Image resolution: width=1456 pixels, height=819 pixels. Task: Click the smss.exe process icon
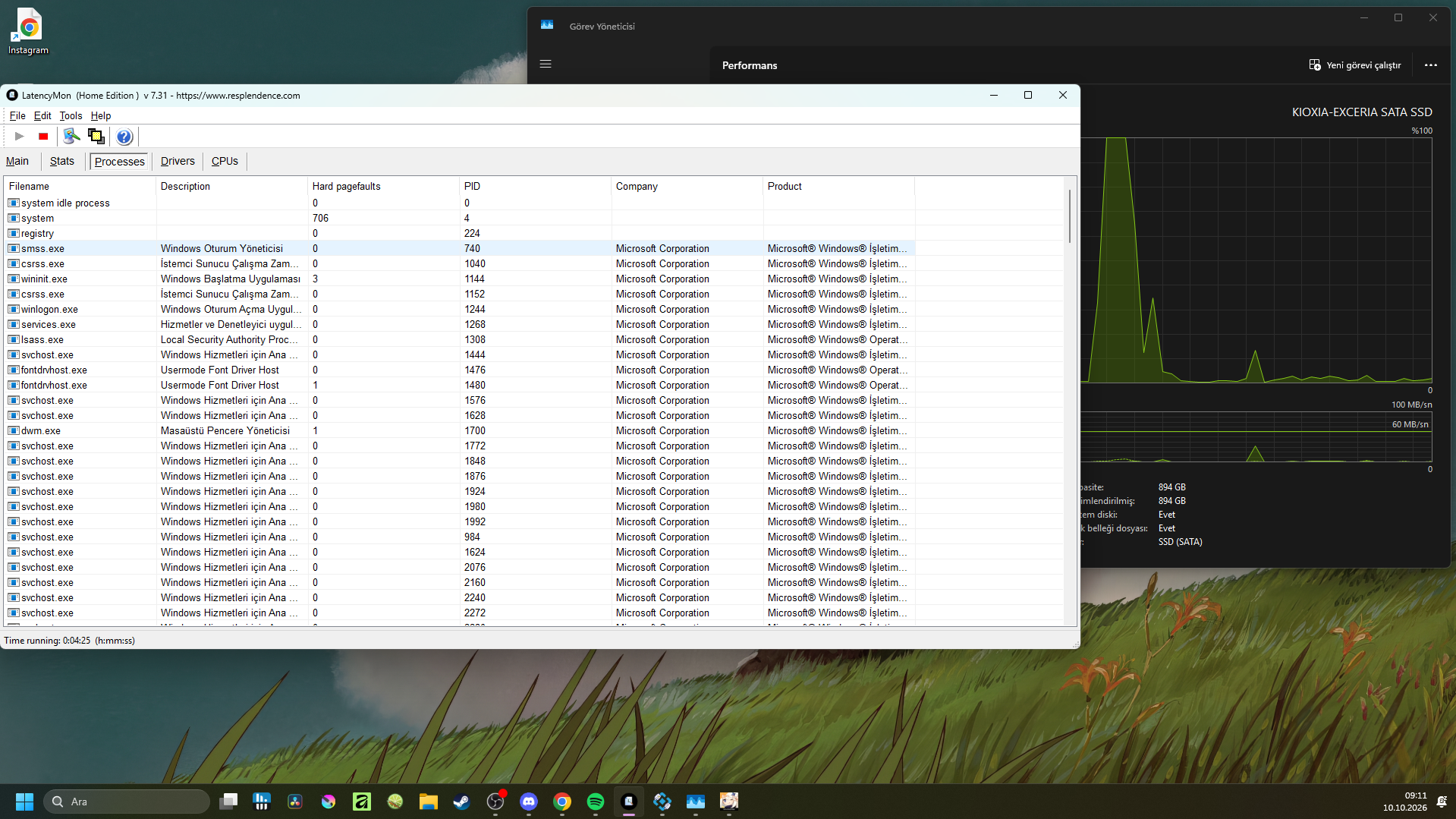coord(14,248)
